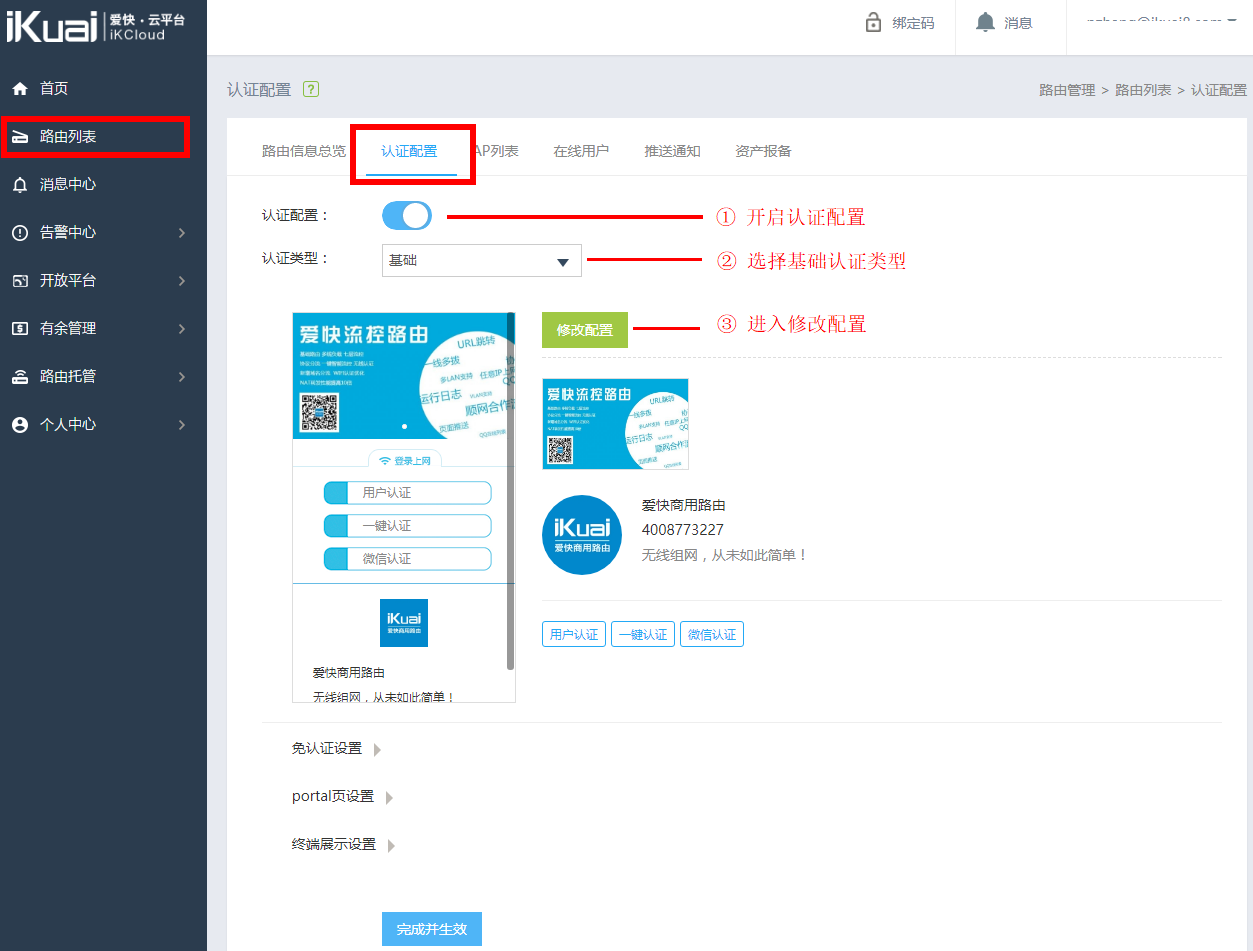This screenshot has height=951, width=1253.
Task: Click the person icon beside 个人中心
Action: [20, 425]
